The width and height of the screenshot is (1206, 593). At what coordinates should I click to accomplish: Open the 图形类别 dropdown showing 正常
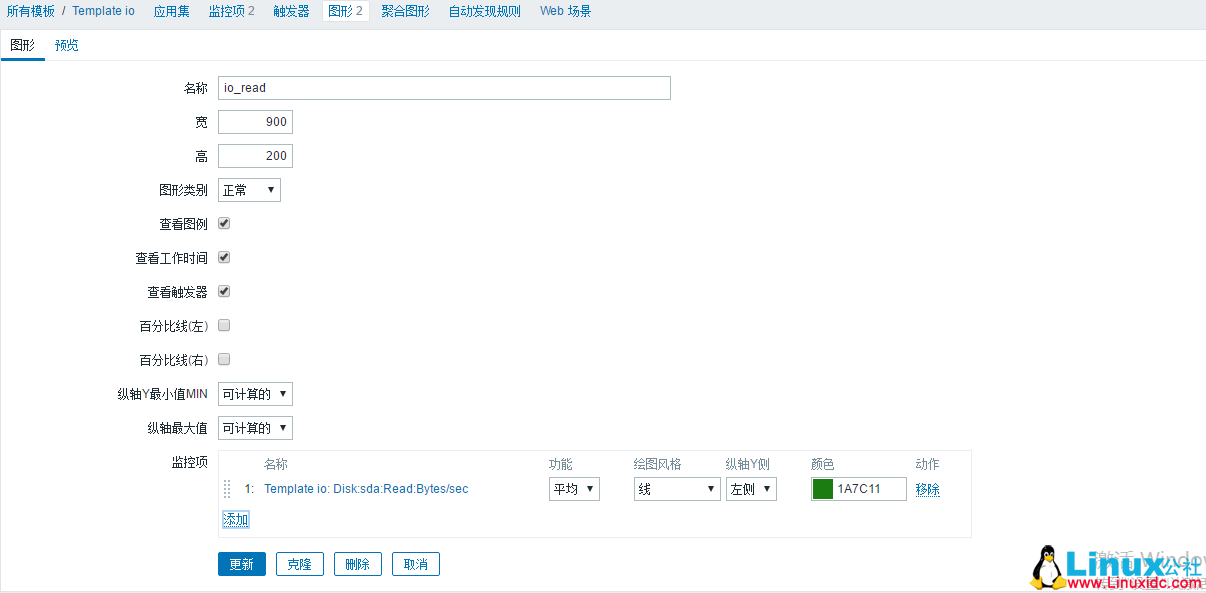tap(248, 189)
